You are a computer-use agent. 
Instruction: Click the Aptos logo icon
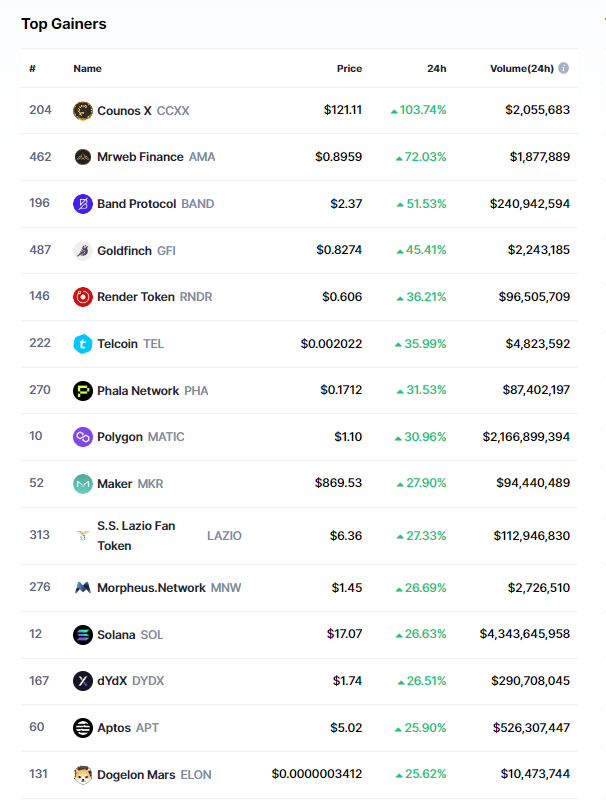[83, 728]
